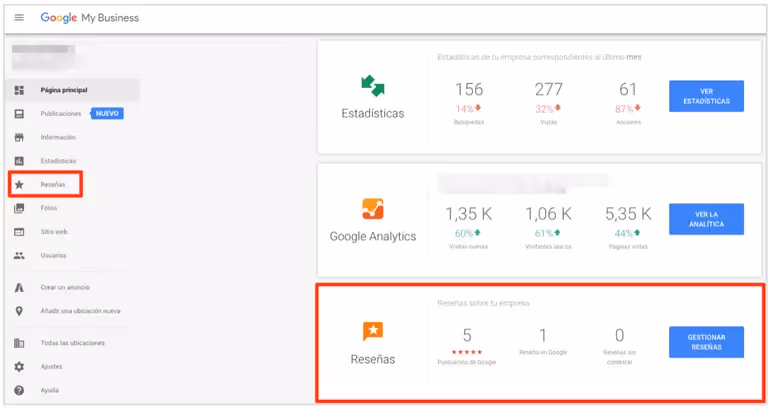This screenshot has height=408, width=770.
Task: Click the Todas las ubicaciones building icon
Action: click(x=19, y=343)
